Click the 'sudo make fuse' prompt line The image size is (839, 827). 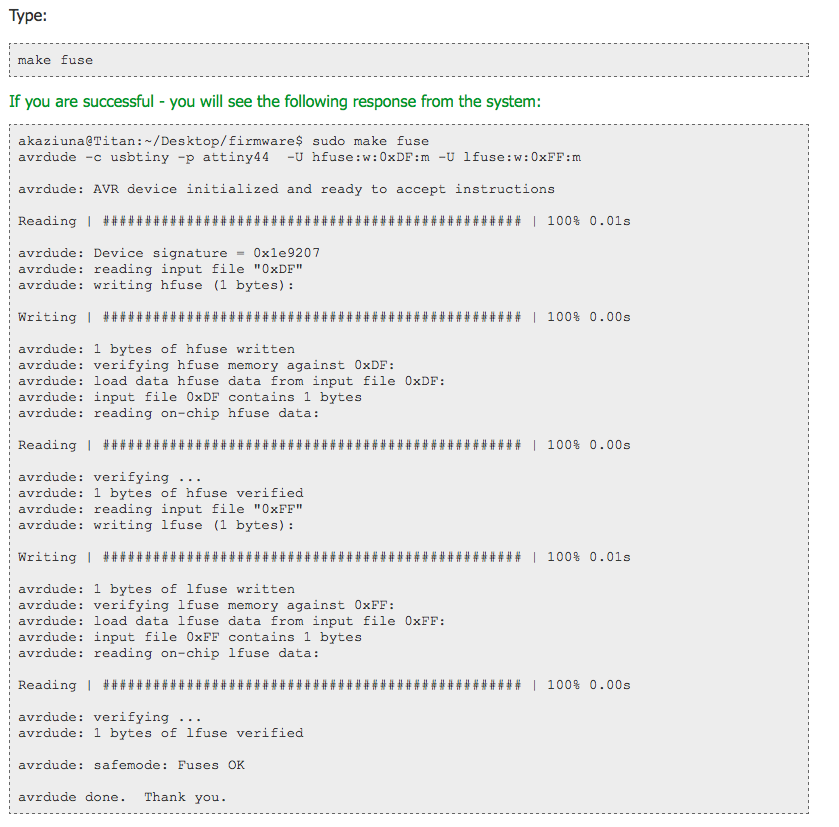[224, 141]
